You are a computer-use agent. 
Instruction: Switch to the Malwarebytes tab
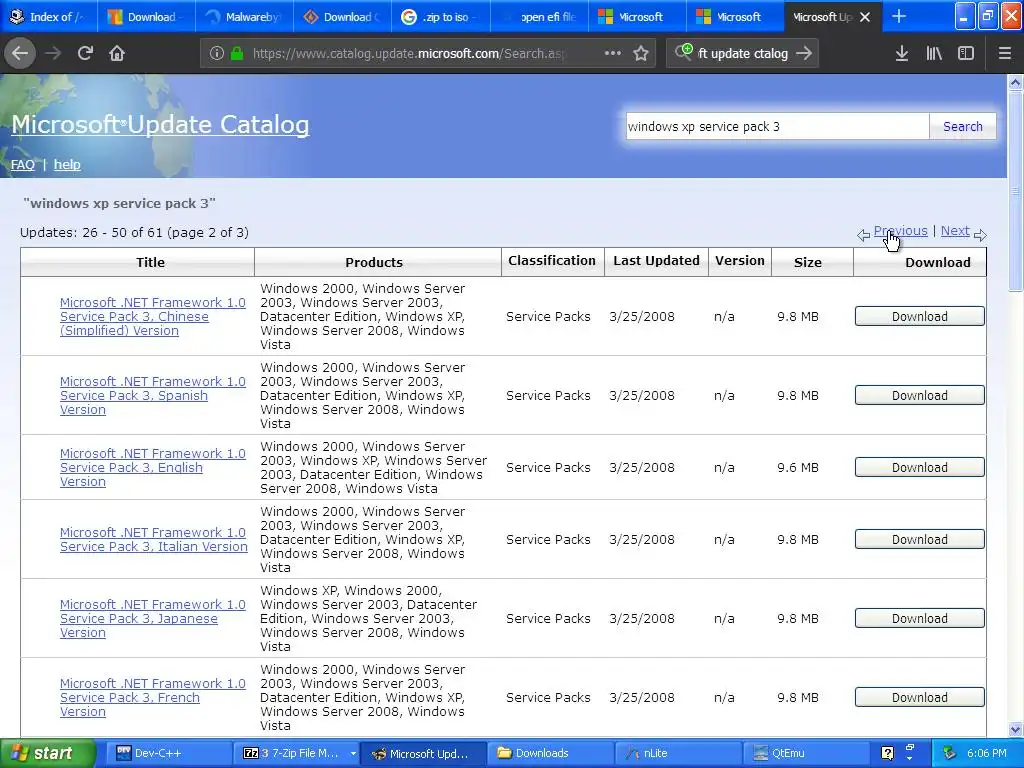(x=245, y=16)
